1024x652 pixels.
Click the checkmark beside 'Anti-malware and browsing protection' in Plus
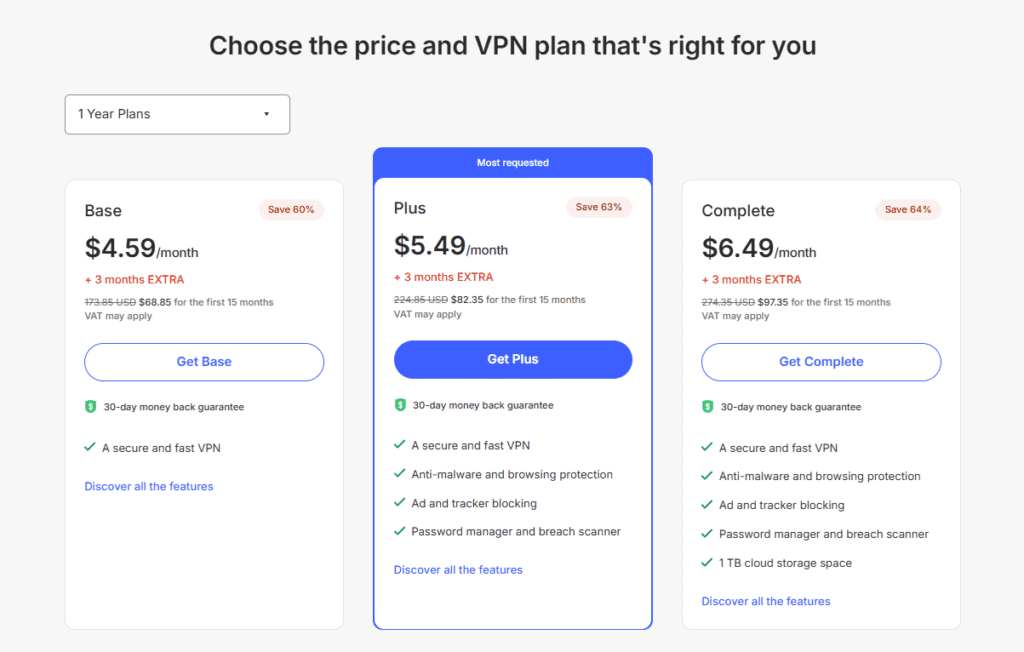tap(398, 474)
